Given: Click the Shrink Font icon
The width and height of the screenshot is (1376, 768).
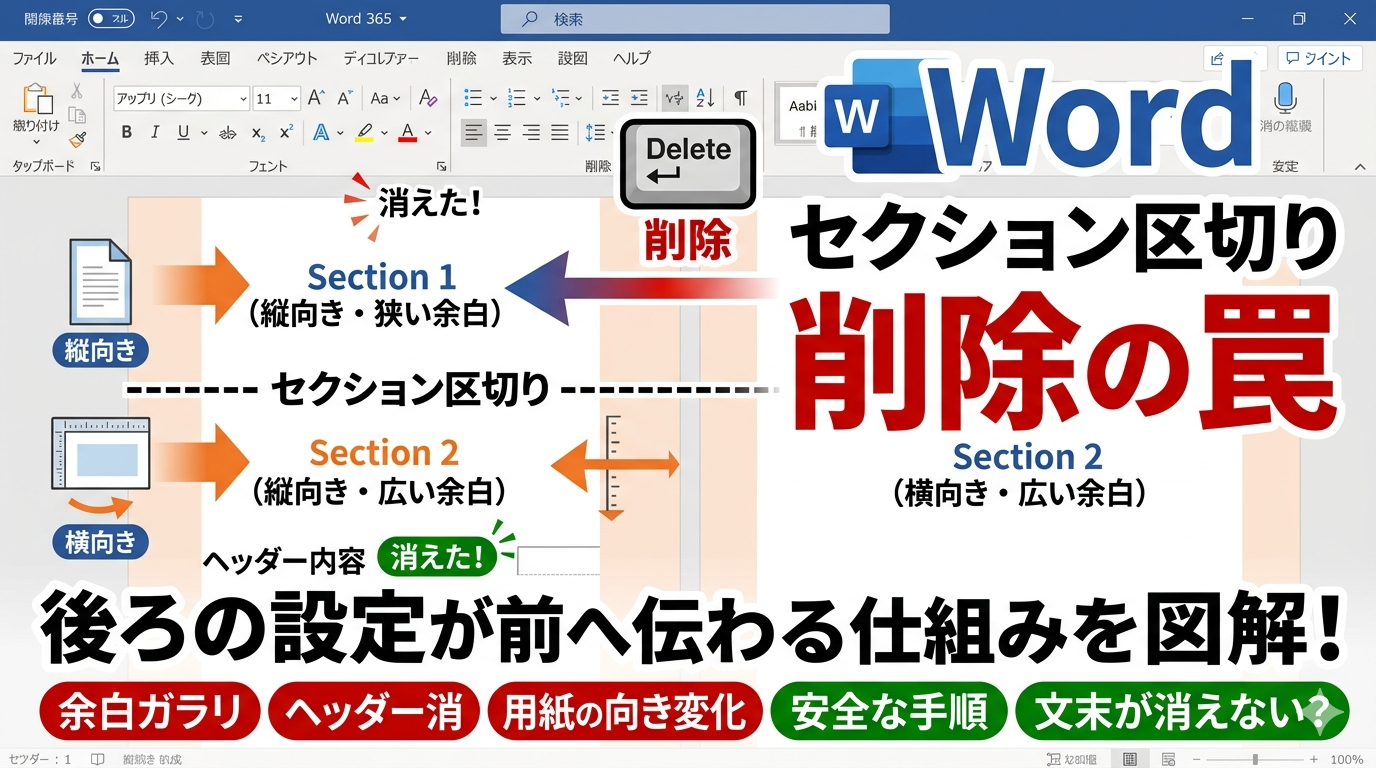Looking at the screenshot, I should pos(345,98).
